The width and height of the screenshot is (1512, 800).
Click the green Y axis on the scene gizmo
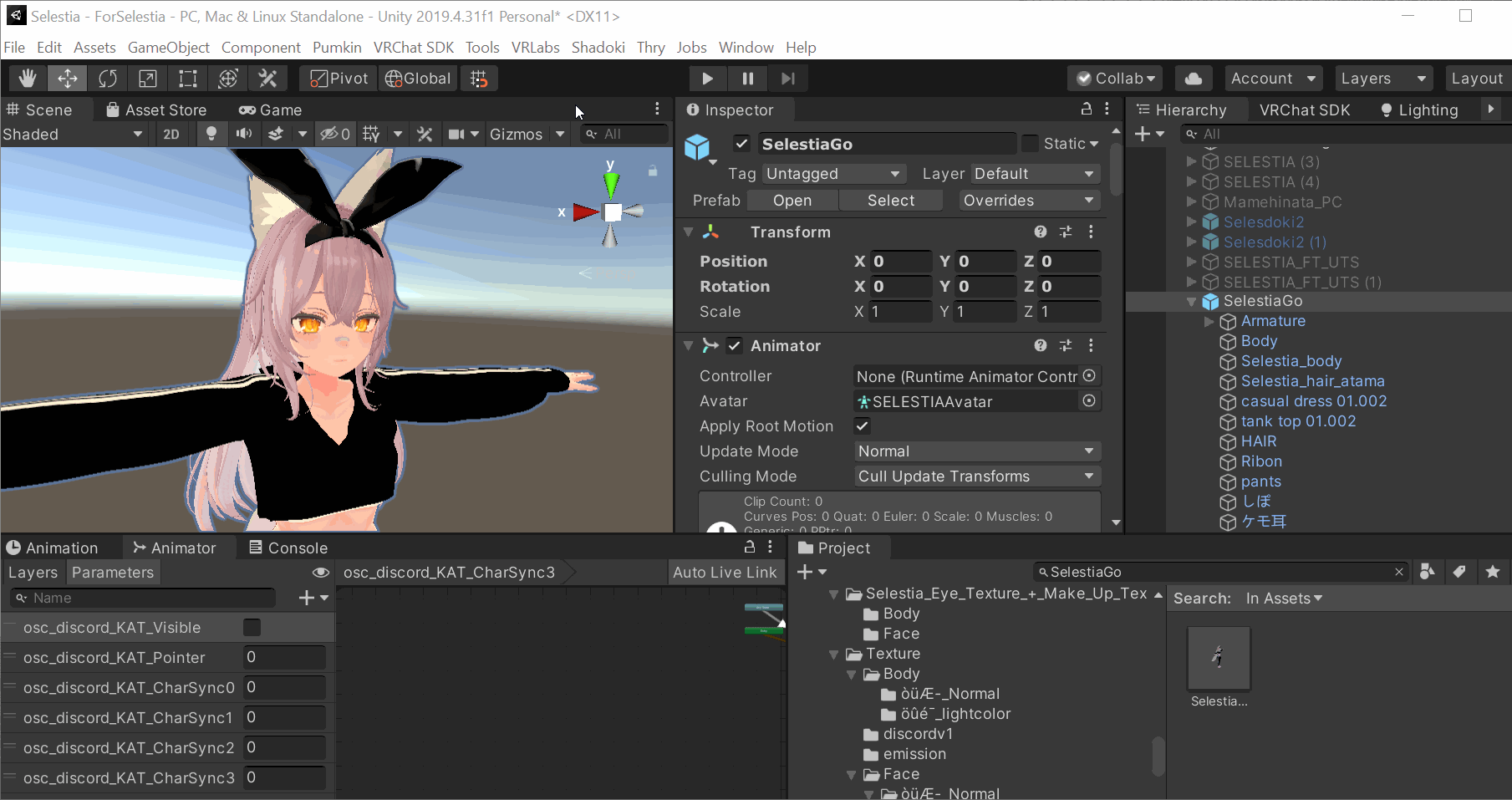(x=611, y=184)
